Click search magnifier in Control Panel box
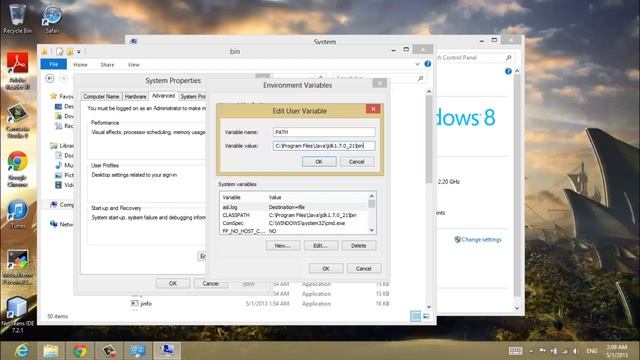The image size is (640, 360). (509, 58)
